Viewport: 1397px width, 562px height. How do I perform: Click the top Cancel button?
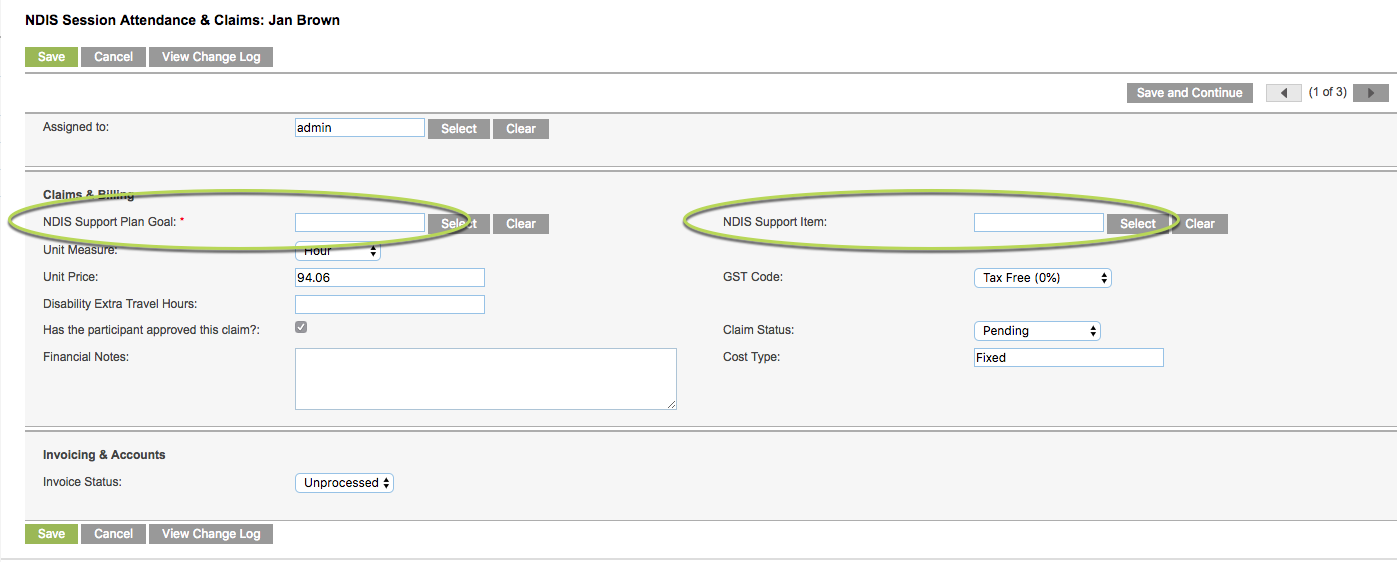[113, 57]
